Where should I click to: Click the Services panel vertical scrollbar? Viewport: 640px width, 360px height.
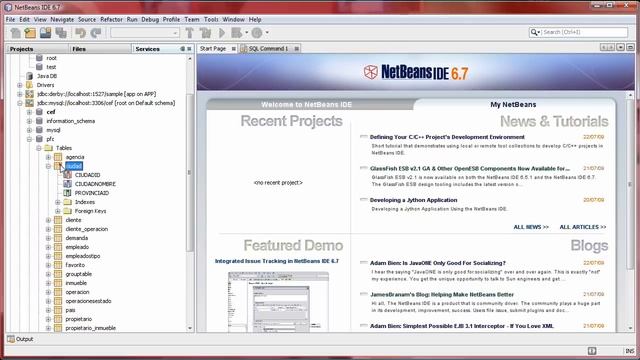pos(190,173)
